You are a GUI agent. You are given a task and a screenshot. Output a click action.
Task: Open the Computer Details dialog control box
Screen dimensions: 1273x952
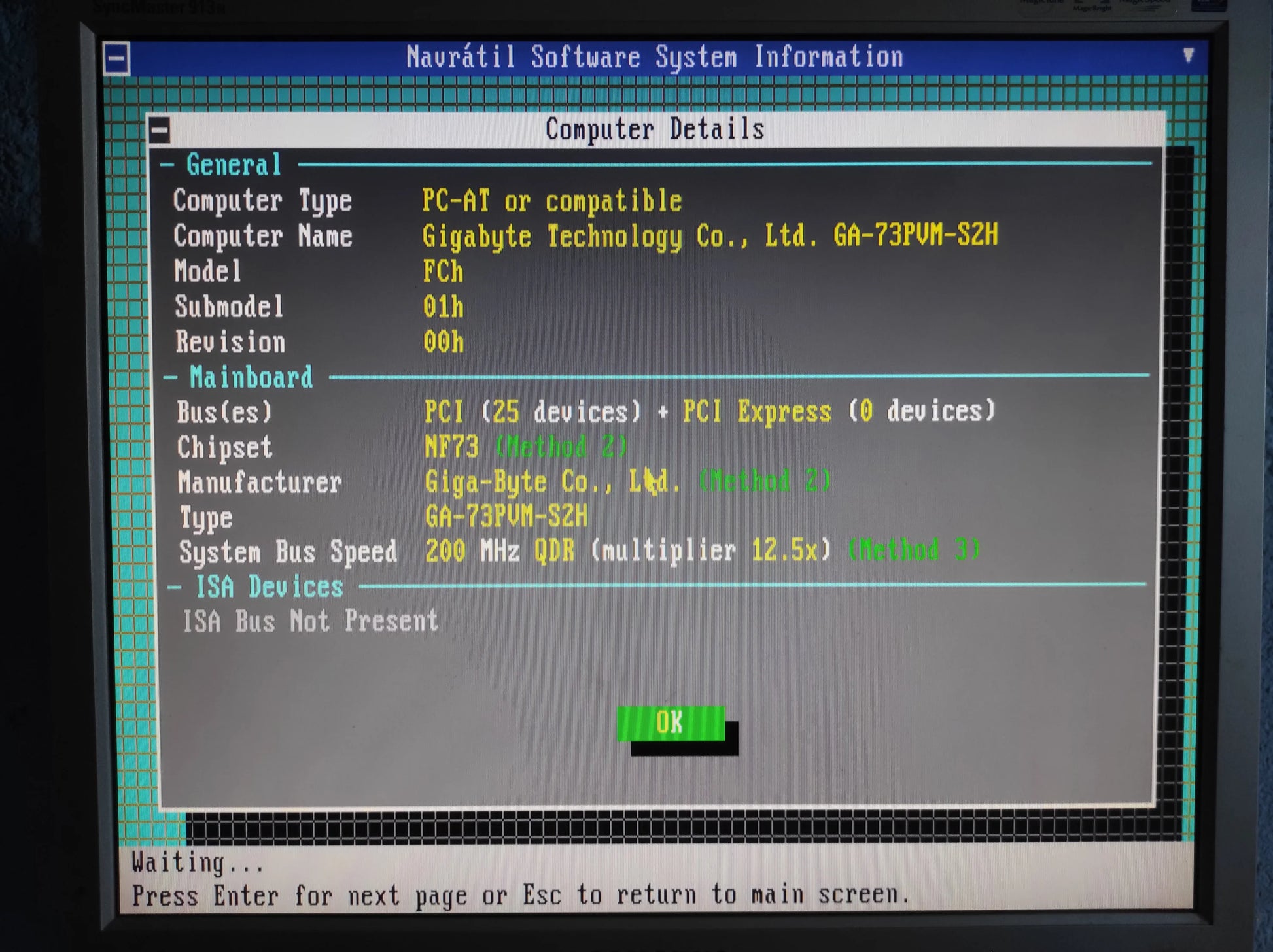click(159, 130)
